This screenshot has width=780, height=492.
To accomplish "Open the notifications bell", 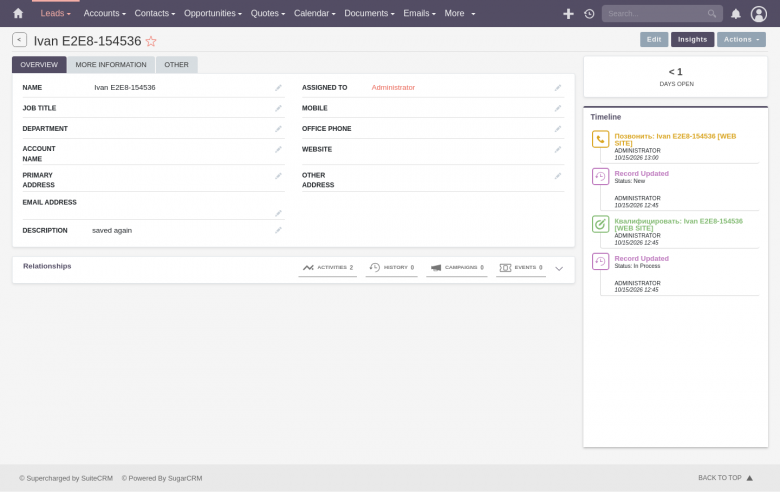I will point(736,14).
